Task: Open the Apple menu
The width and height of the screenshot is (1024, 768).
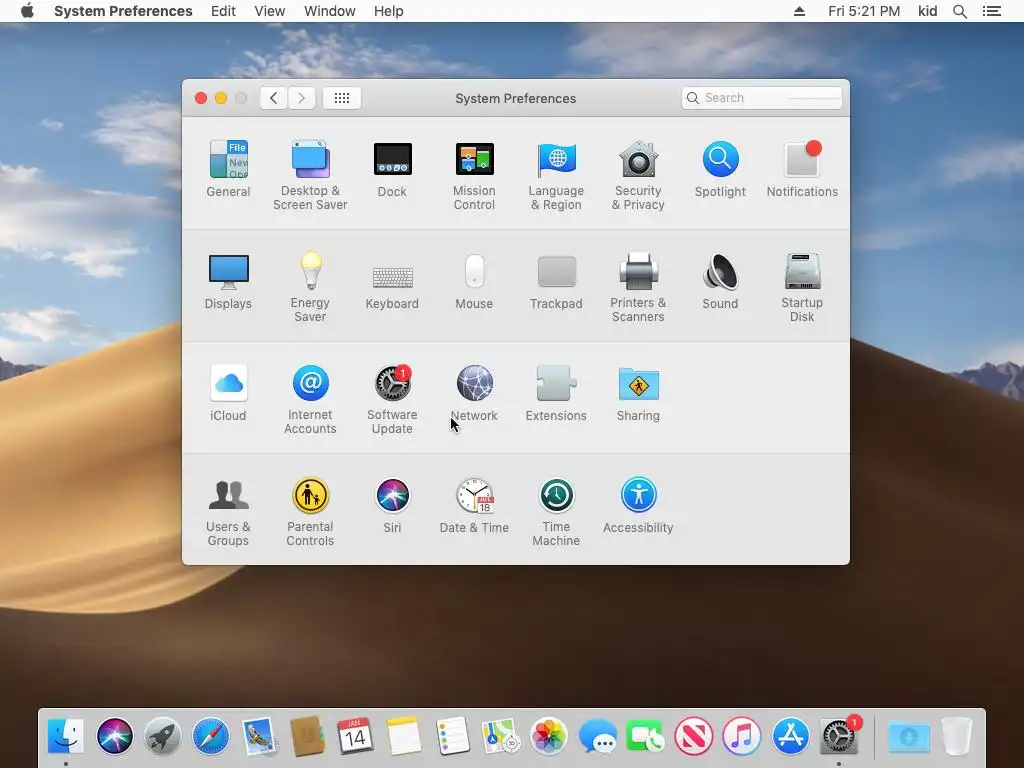Action: (27, 11)
